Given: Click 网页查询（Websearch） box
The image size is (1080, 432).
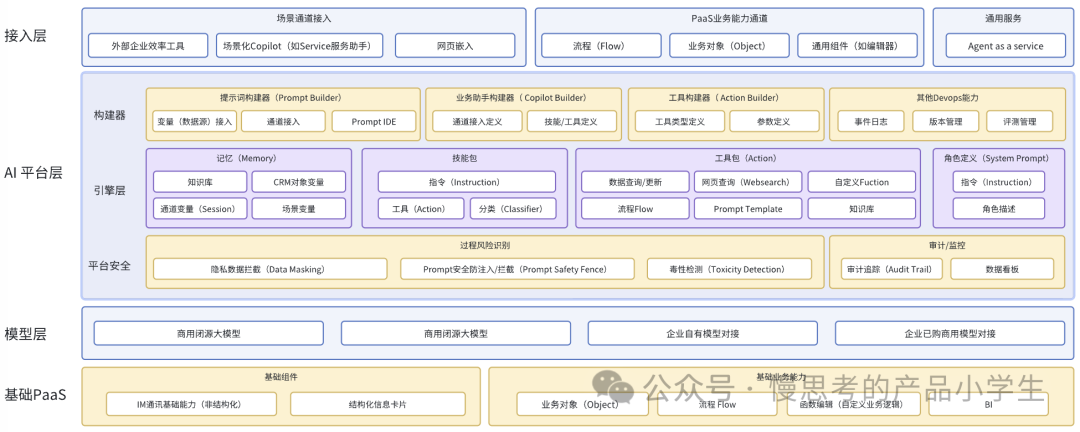Looking at the screenshot, I should [748, 183].
